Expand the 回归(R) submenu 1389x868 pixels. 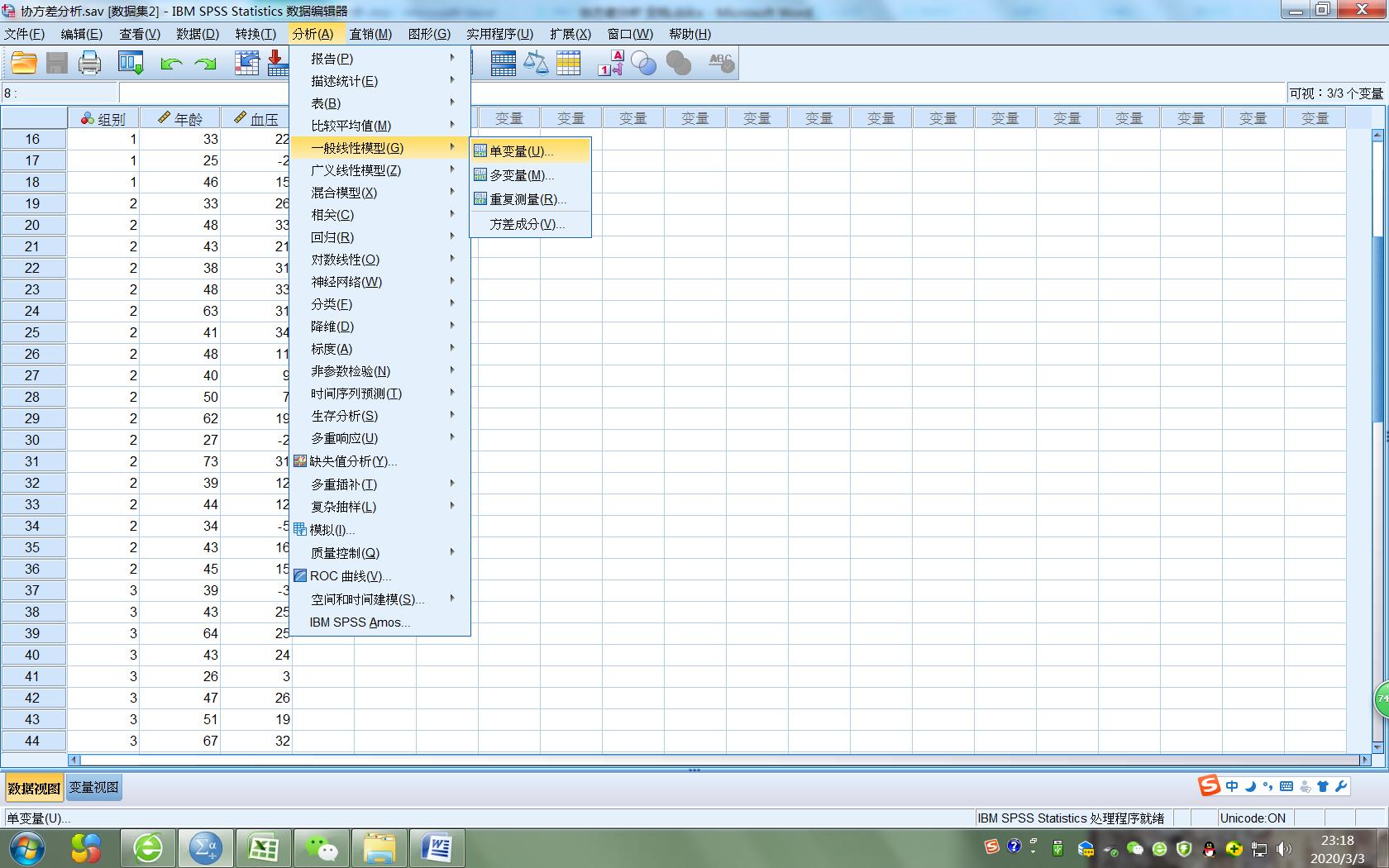[380, 237]
